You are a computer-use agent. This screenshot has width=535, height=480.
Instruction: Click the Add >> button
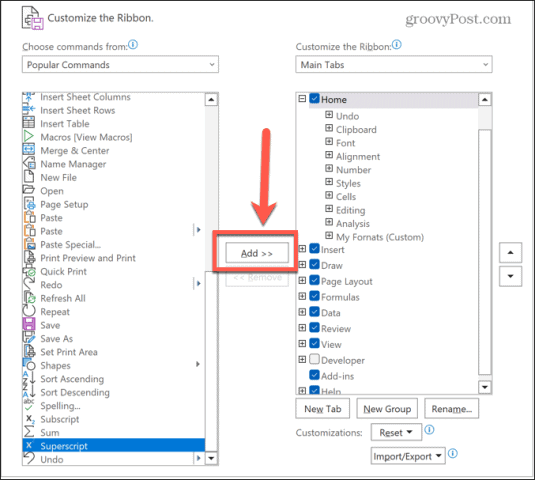tap(257, 253)
